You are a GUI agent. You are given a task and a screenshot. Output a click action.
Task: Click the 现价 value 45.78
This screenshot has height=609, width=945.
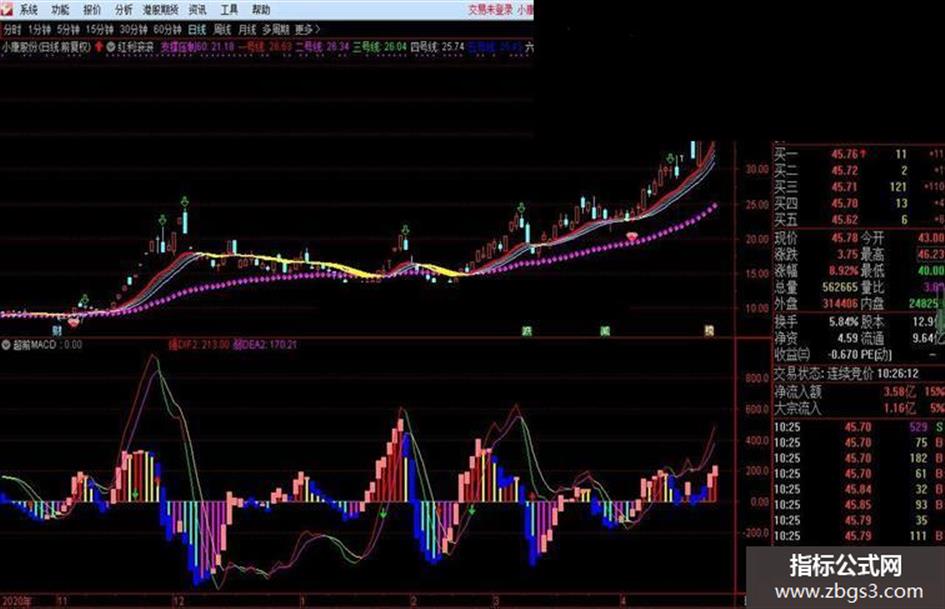click(844, 238)
